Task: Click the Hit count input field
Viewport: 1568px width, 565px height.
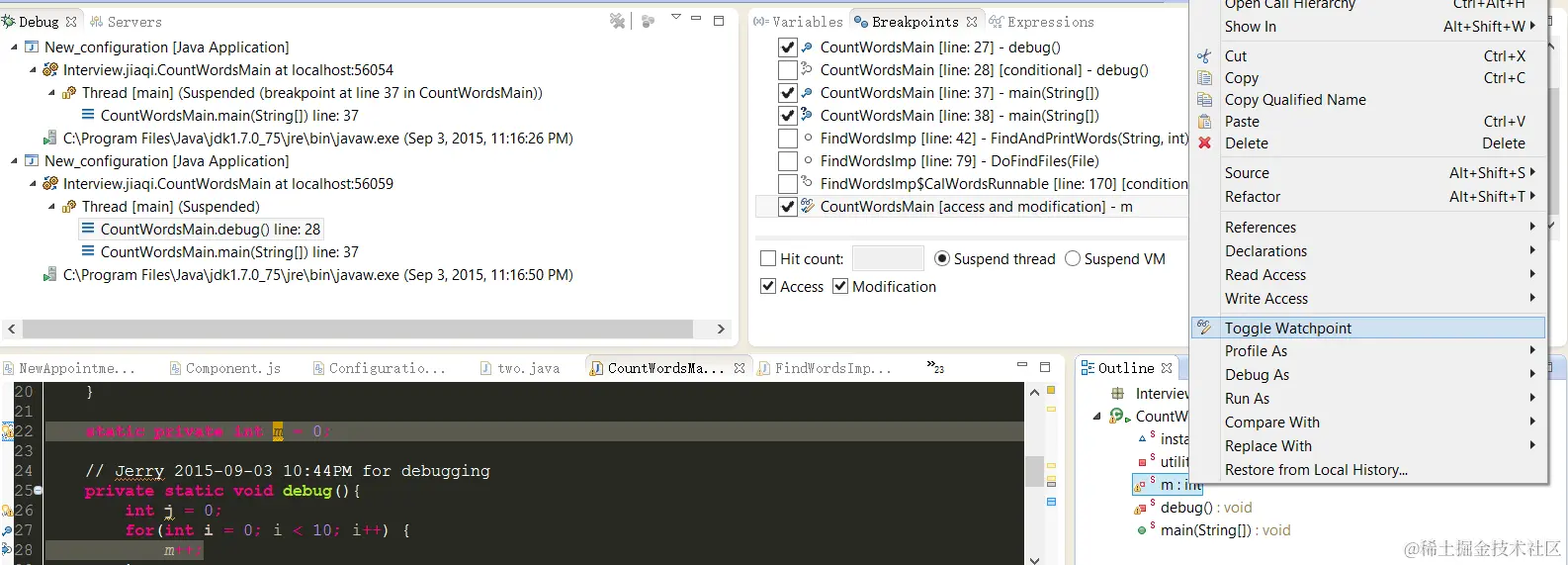Action: (x=888, y=259)
